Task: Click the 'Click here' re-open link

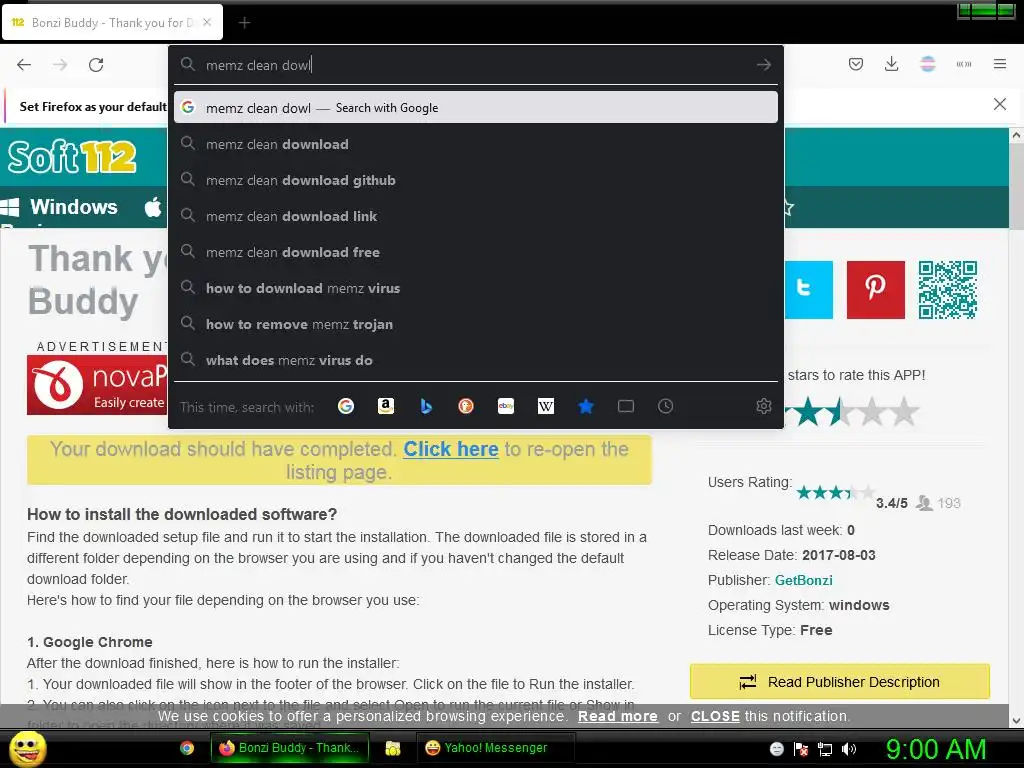Action: click(x=451, y=449)
